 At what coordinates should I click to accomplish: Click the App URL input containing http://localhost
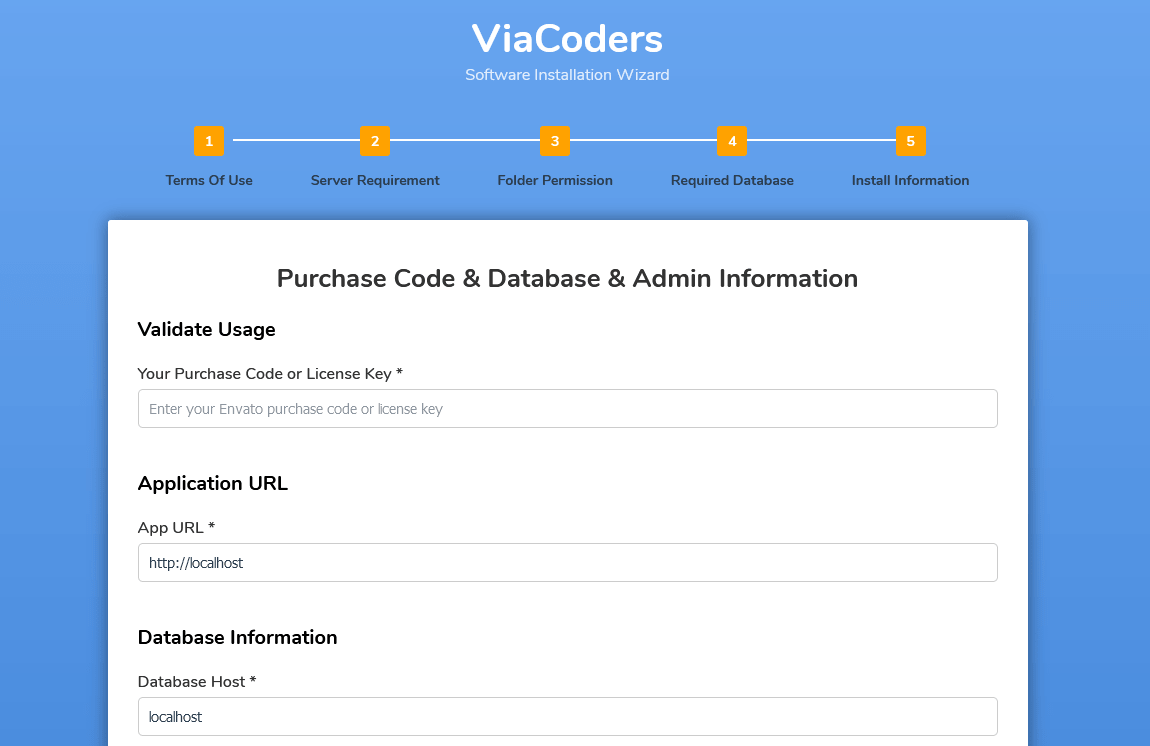coord(567,563)
